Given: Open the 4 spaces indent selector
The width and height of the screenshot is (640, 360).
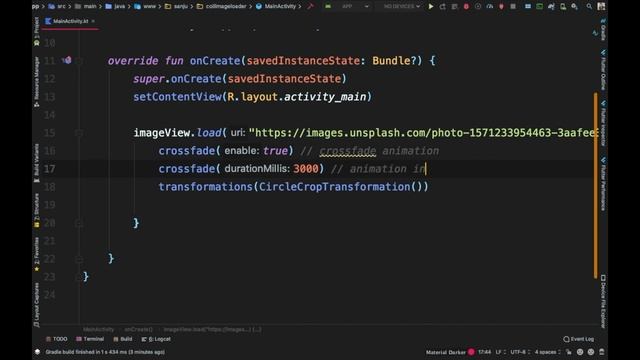Looking at the screenshot, I should pos(547,352).
